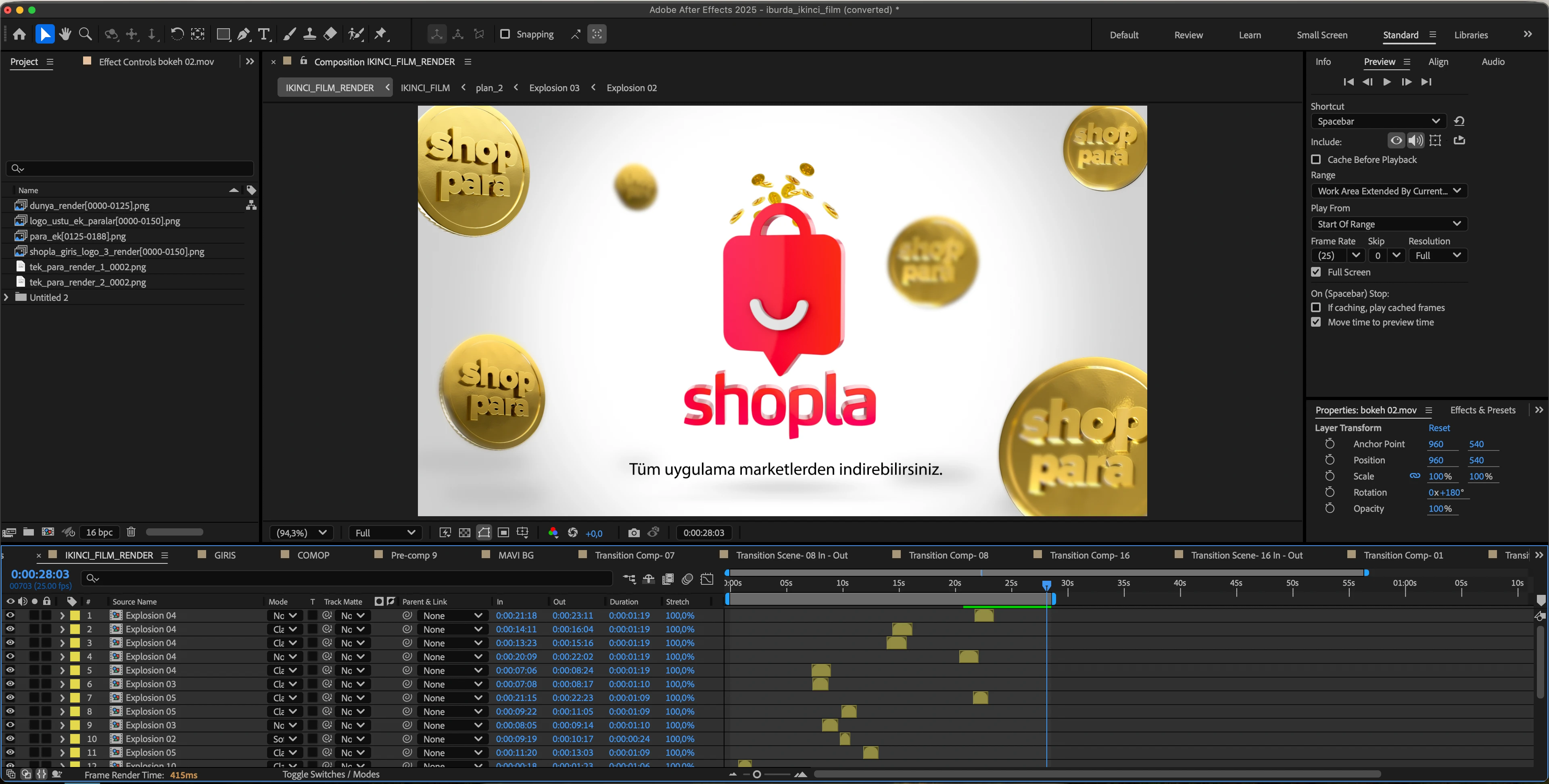The image size is (1549, 784).
Task: Open the composition mini-flowchart icon
Action: pyautogui.click(x=629, y=578)
